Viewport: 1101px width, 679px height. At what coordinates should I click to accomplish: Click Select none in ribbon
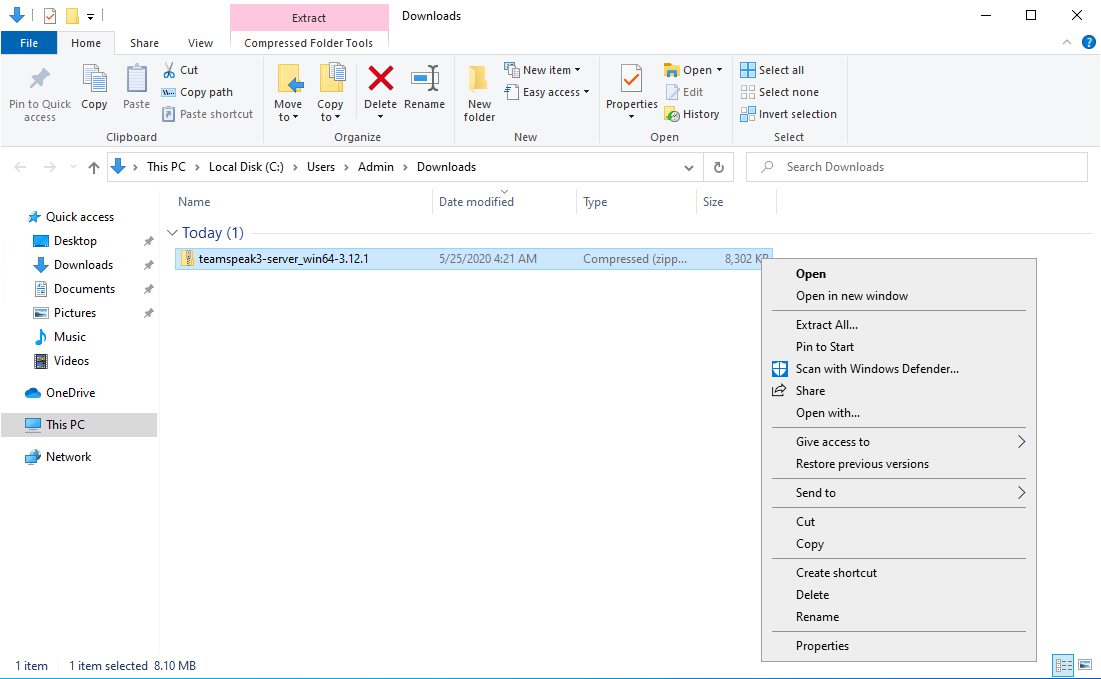(779, 92)
